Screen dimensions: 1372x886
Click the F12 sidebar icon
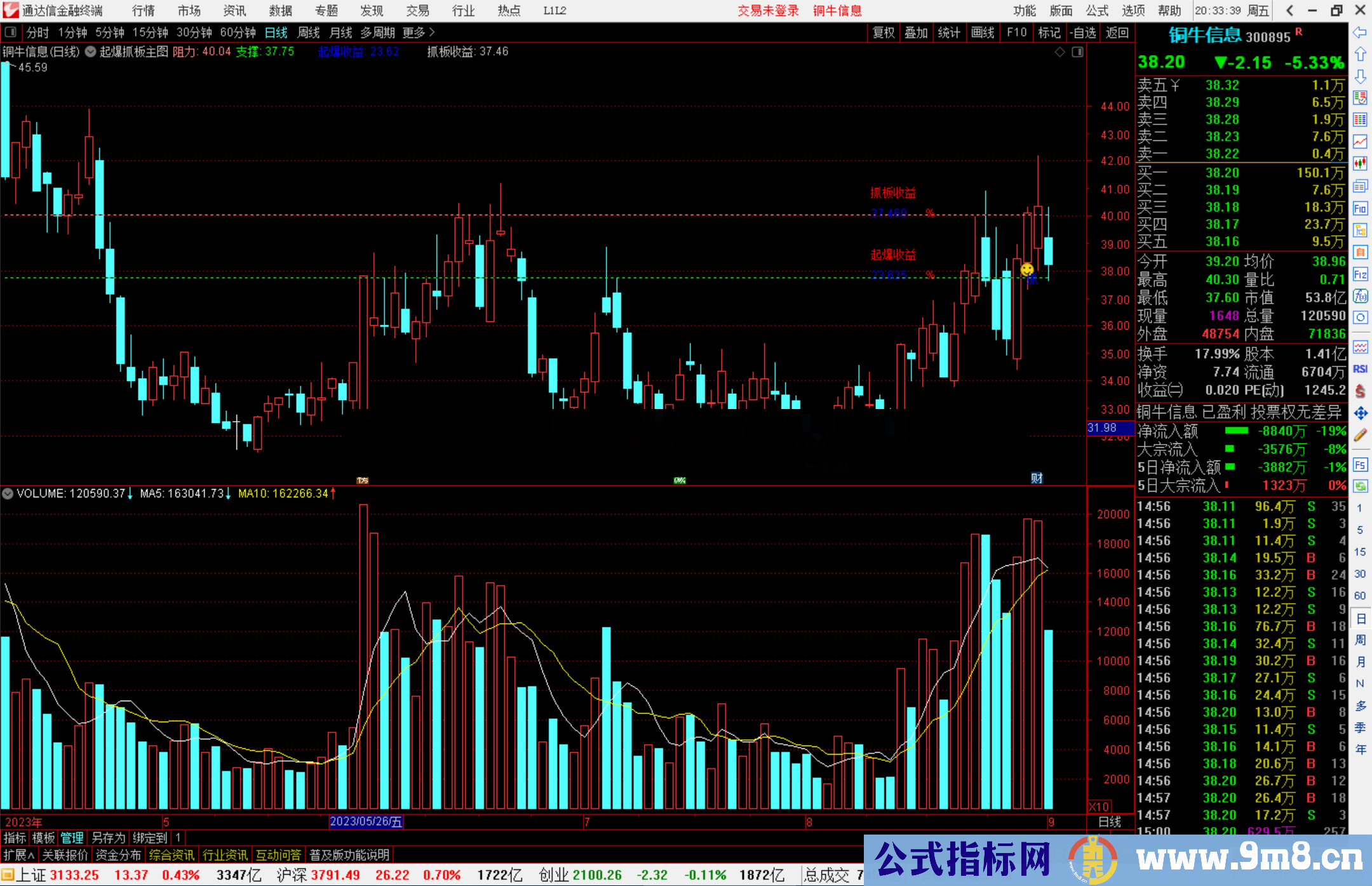coord(1360,274)
